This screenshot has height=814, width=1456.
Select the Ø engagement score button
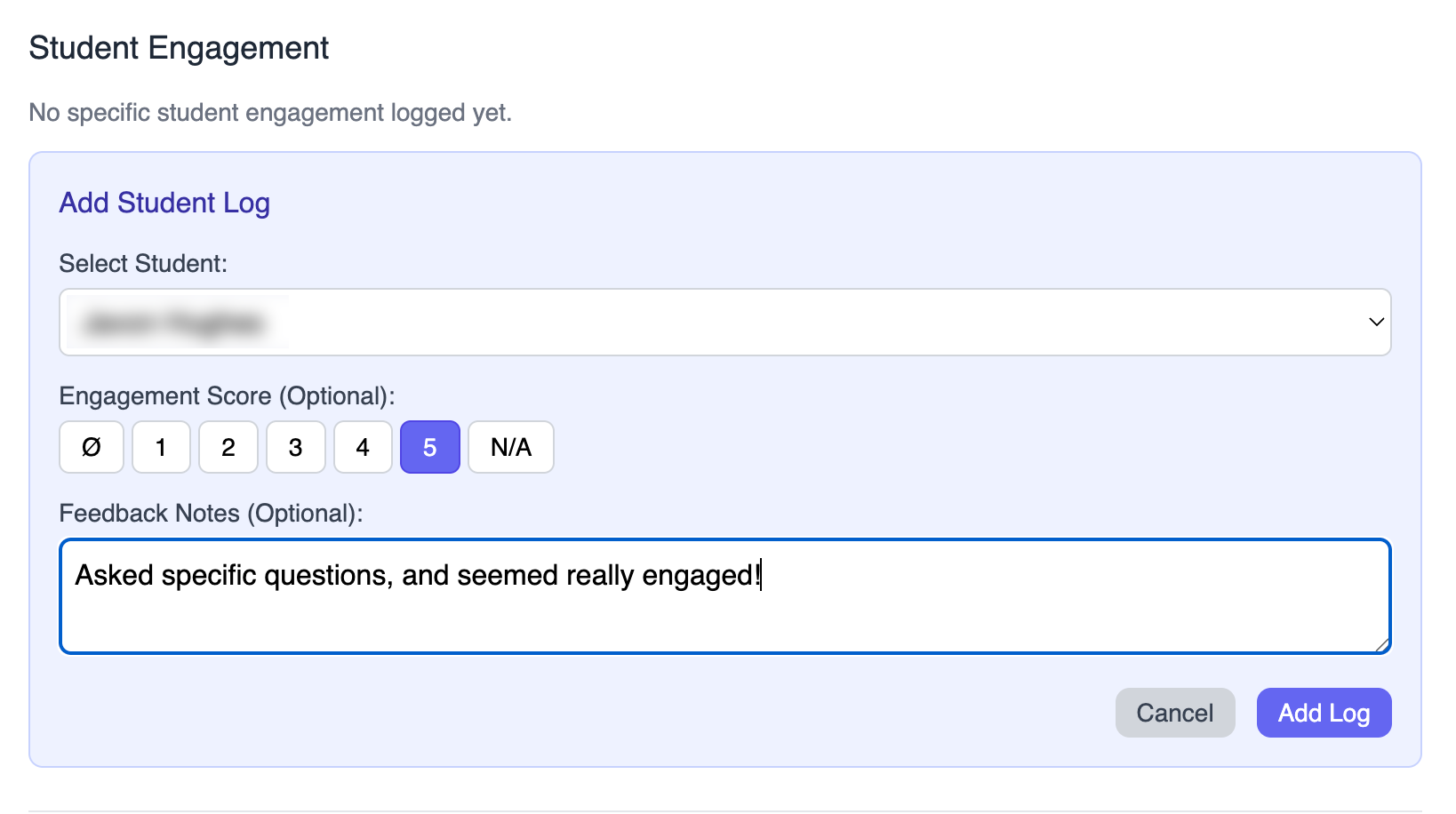pos(92,447)
